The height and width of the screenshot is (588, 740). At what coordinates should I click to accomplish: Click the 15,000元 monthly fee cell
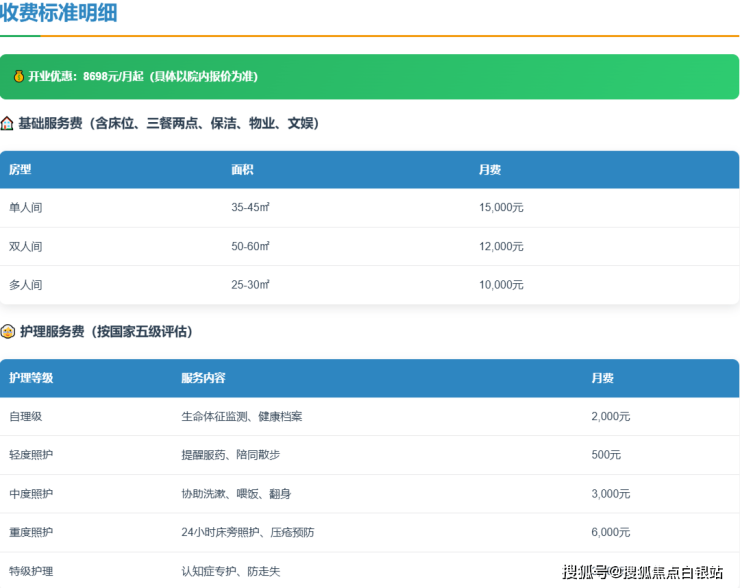pyautogui.click(x=501, y=208)
